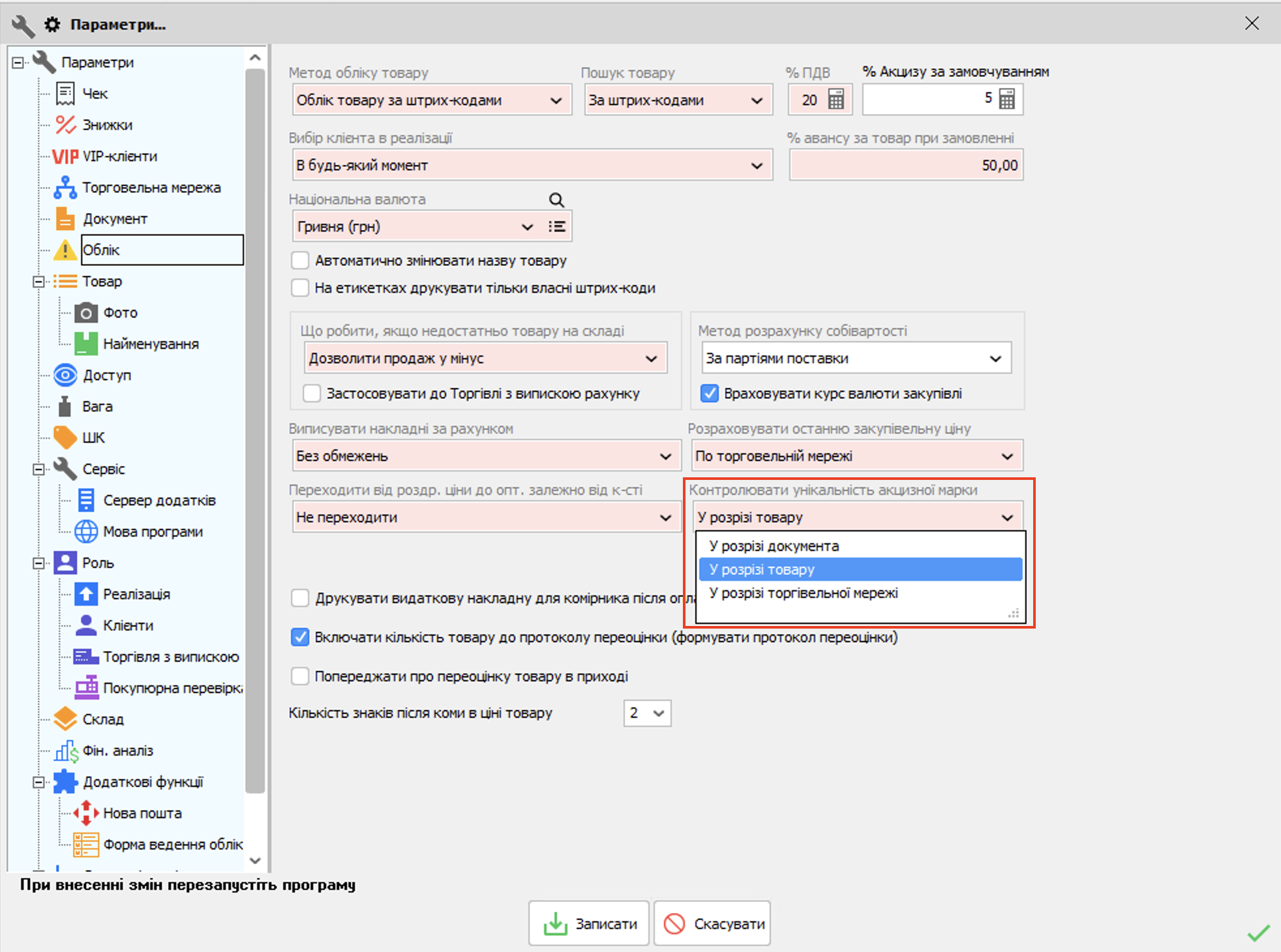Click the calculator icon in Акцизу field
Viewport: 1281px width, 952px height.
coord(1006,100)
